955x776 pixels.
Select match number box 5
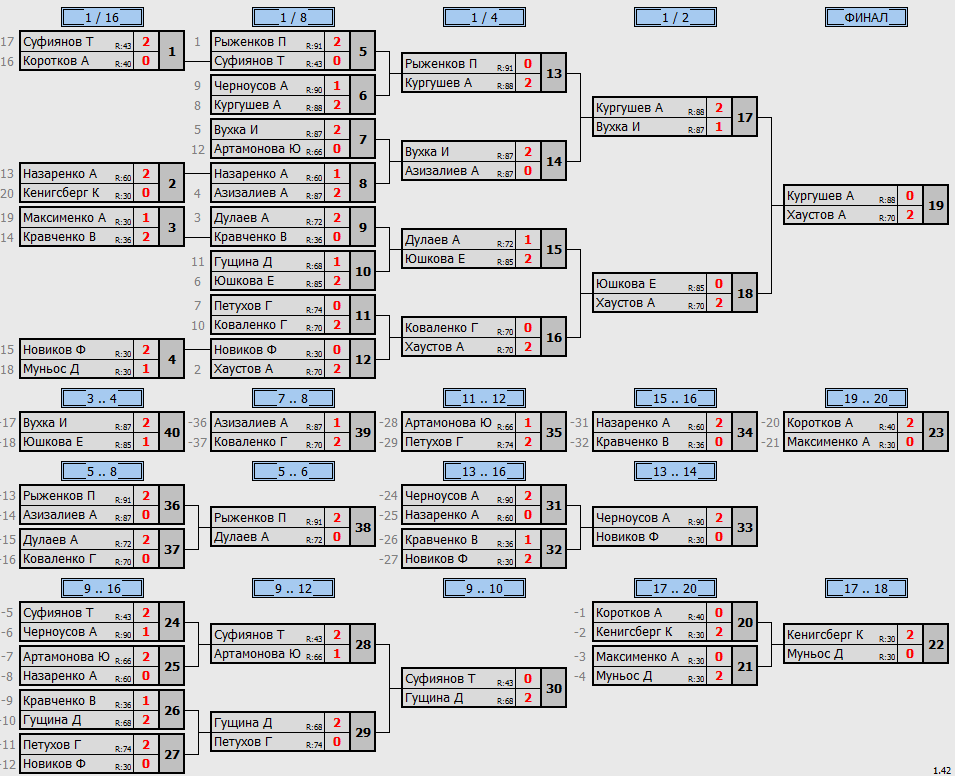[x=363, y=51]
